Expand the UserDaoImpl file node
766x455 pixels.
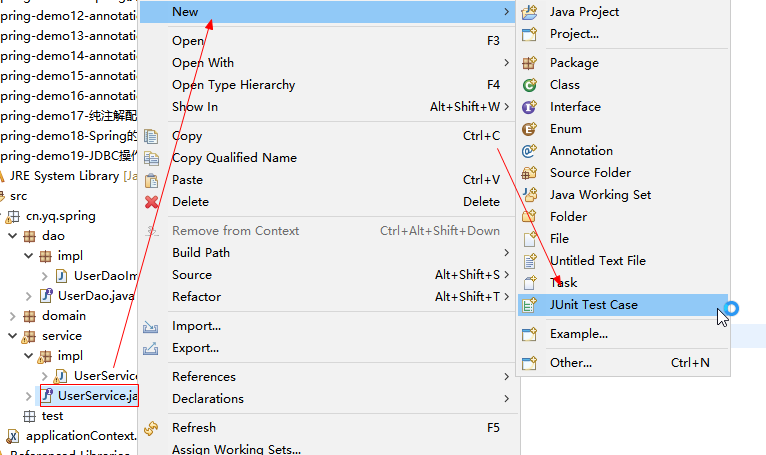coord(44,277)
